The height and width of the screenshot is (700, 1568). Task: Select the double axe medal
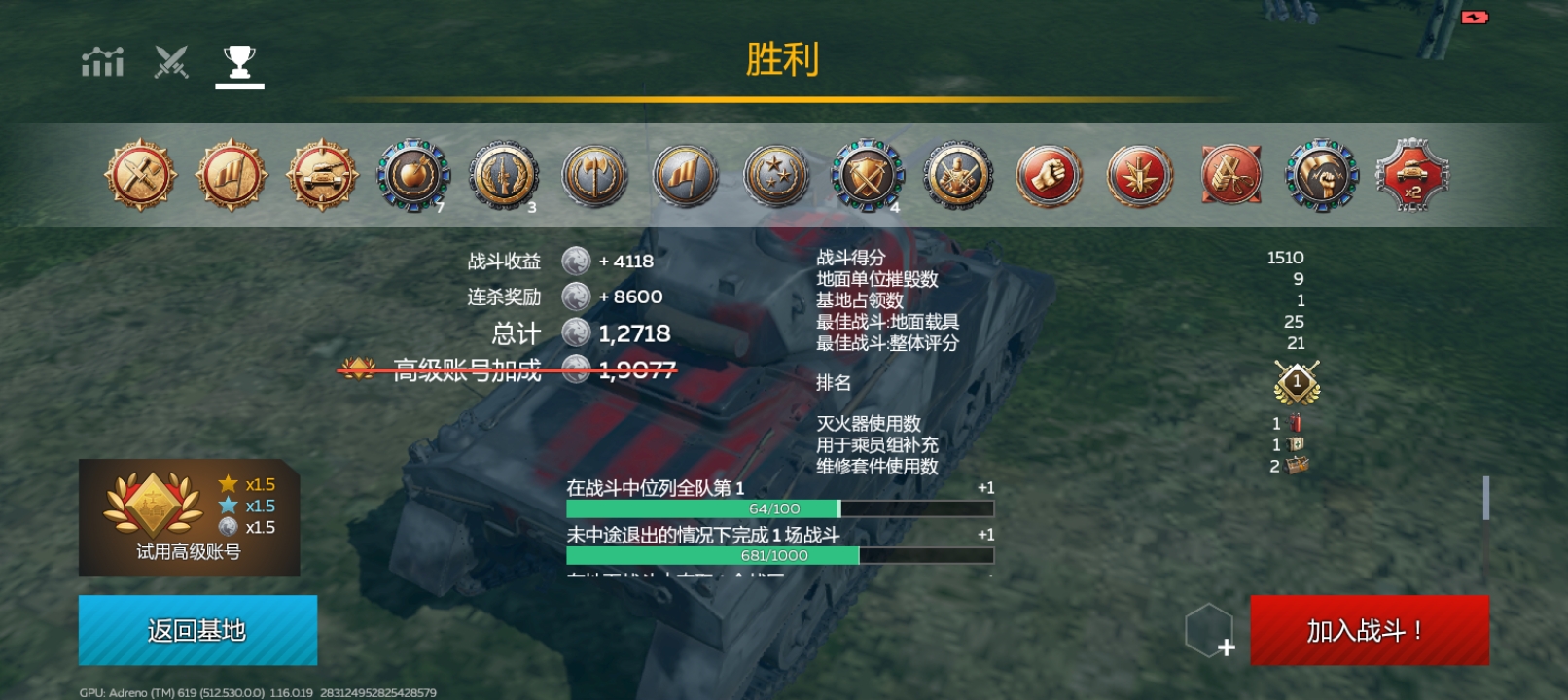tap(594, 176)
